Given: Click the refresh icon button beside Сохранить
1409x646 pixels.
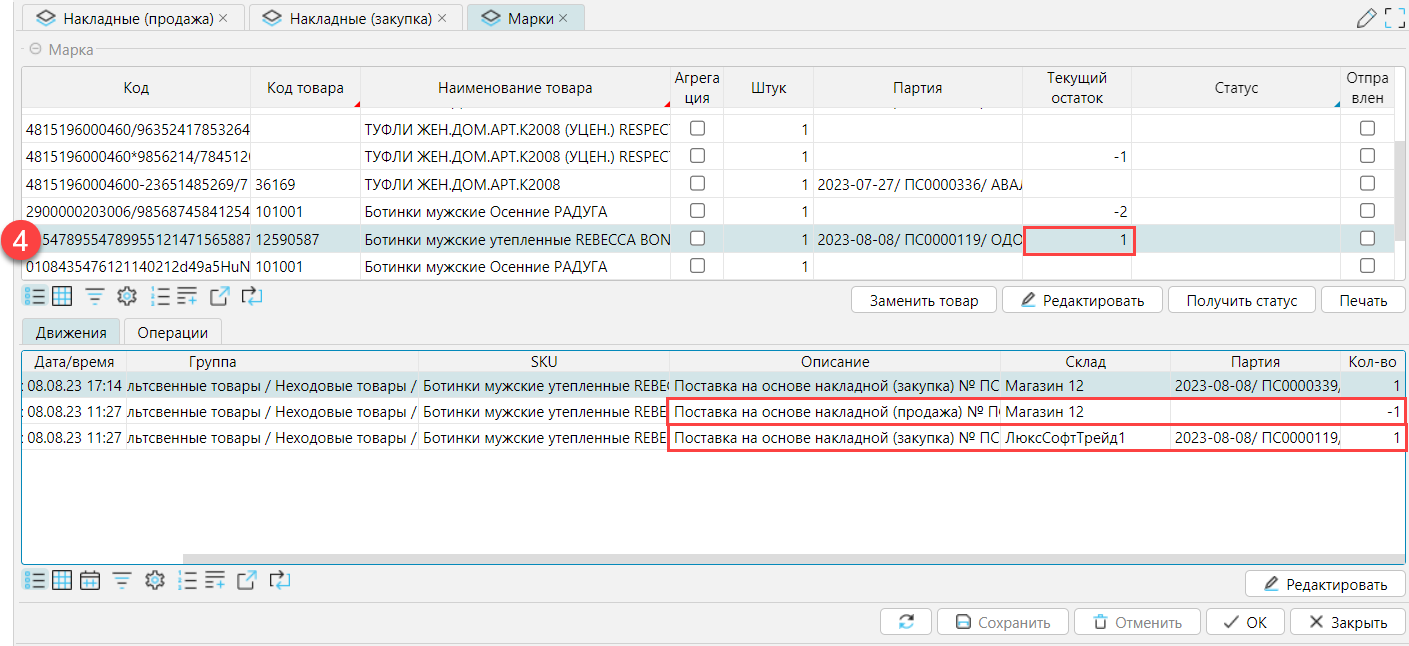Looking at the screenshot, I should [x=907, y=621].
